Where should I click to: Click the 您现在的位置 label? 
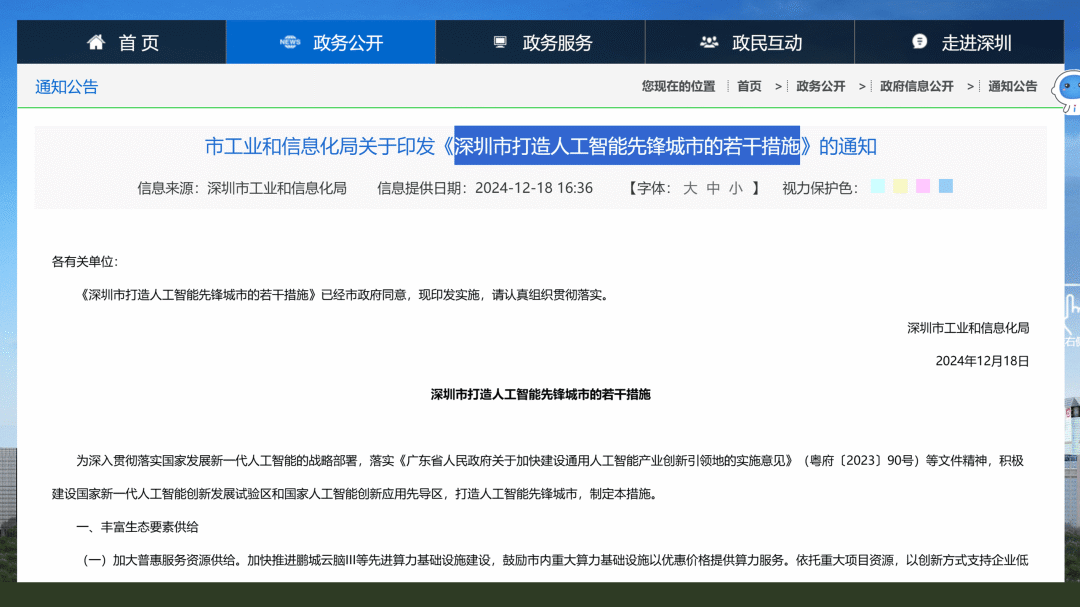[x=678, y=86]
